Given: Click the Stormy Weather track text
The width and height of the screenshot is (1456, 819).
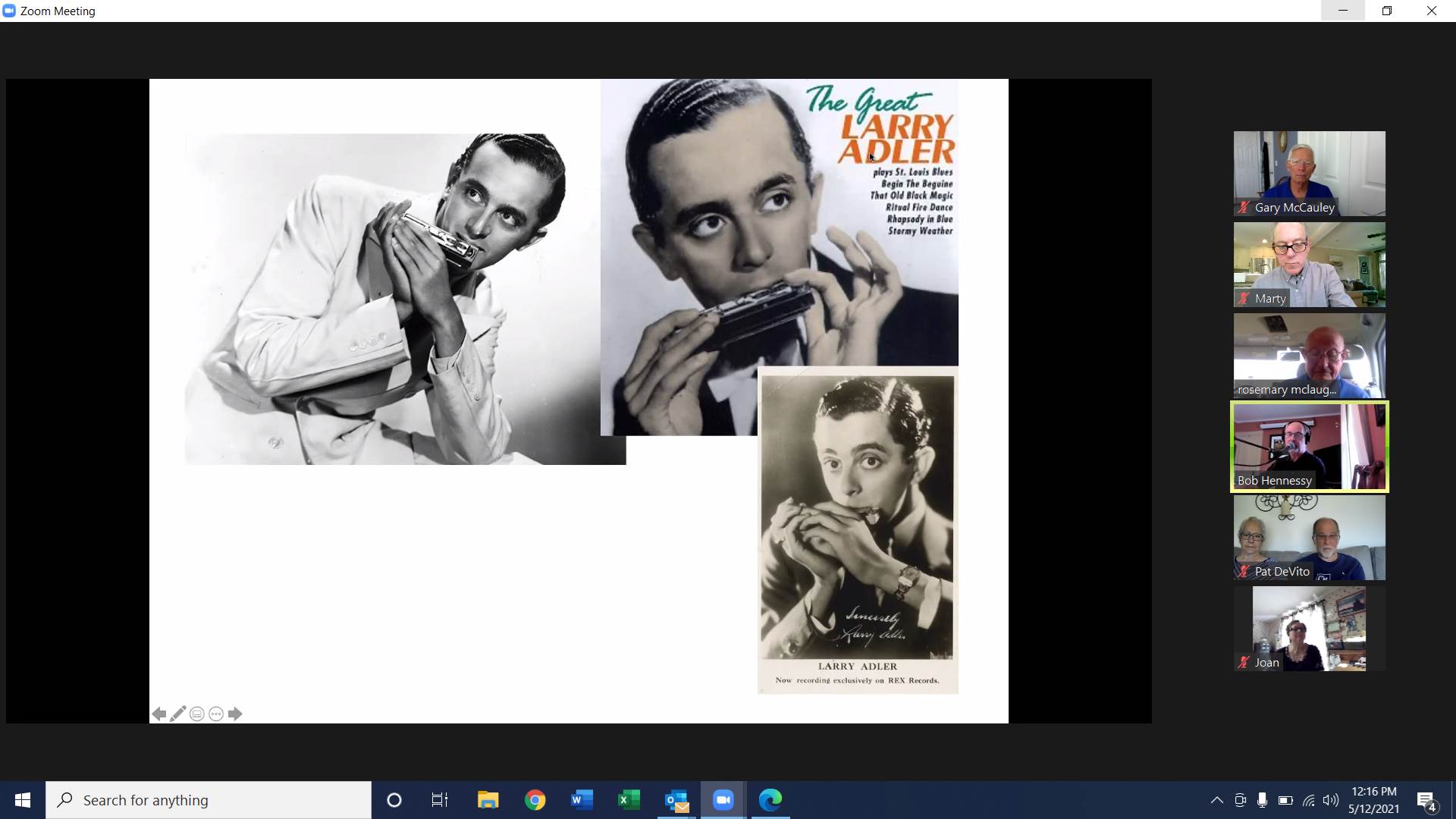Looking at the screenshot, I should 920,231.
